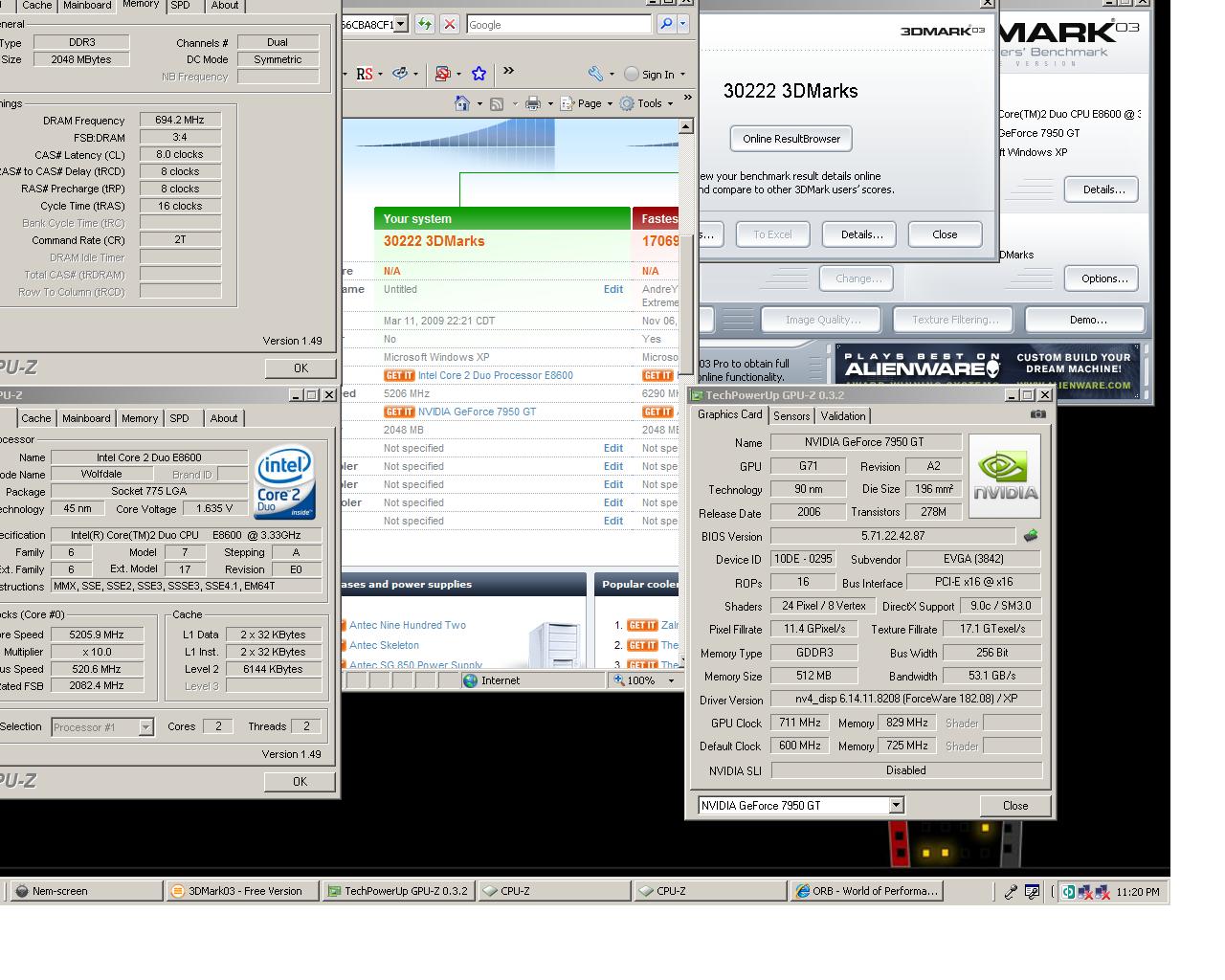Click the webpage vertical scrollbar up arrow

click(x=685, y=126)
